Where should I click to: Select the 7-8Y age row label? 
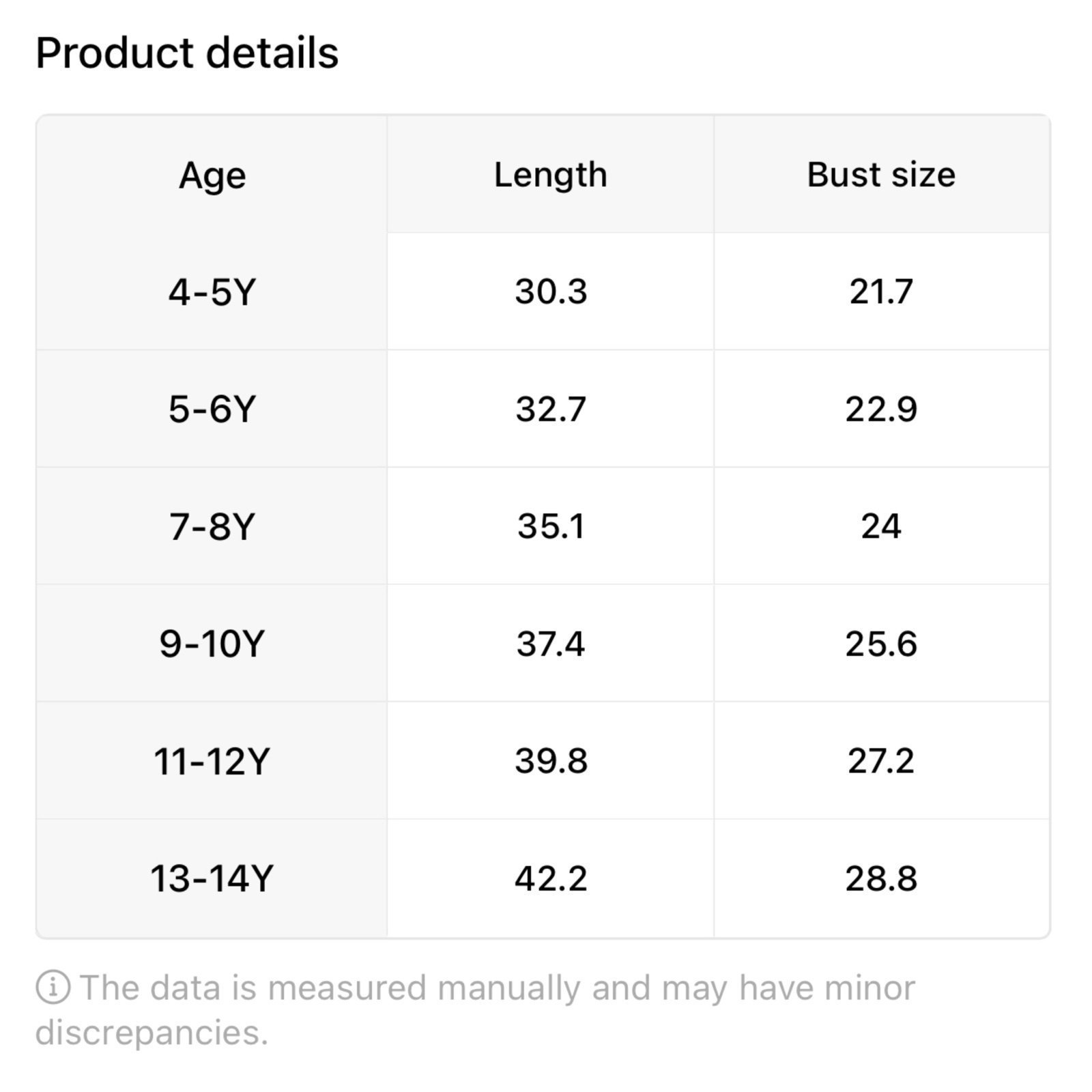[x=212, y=527]
